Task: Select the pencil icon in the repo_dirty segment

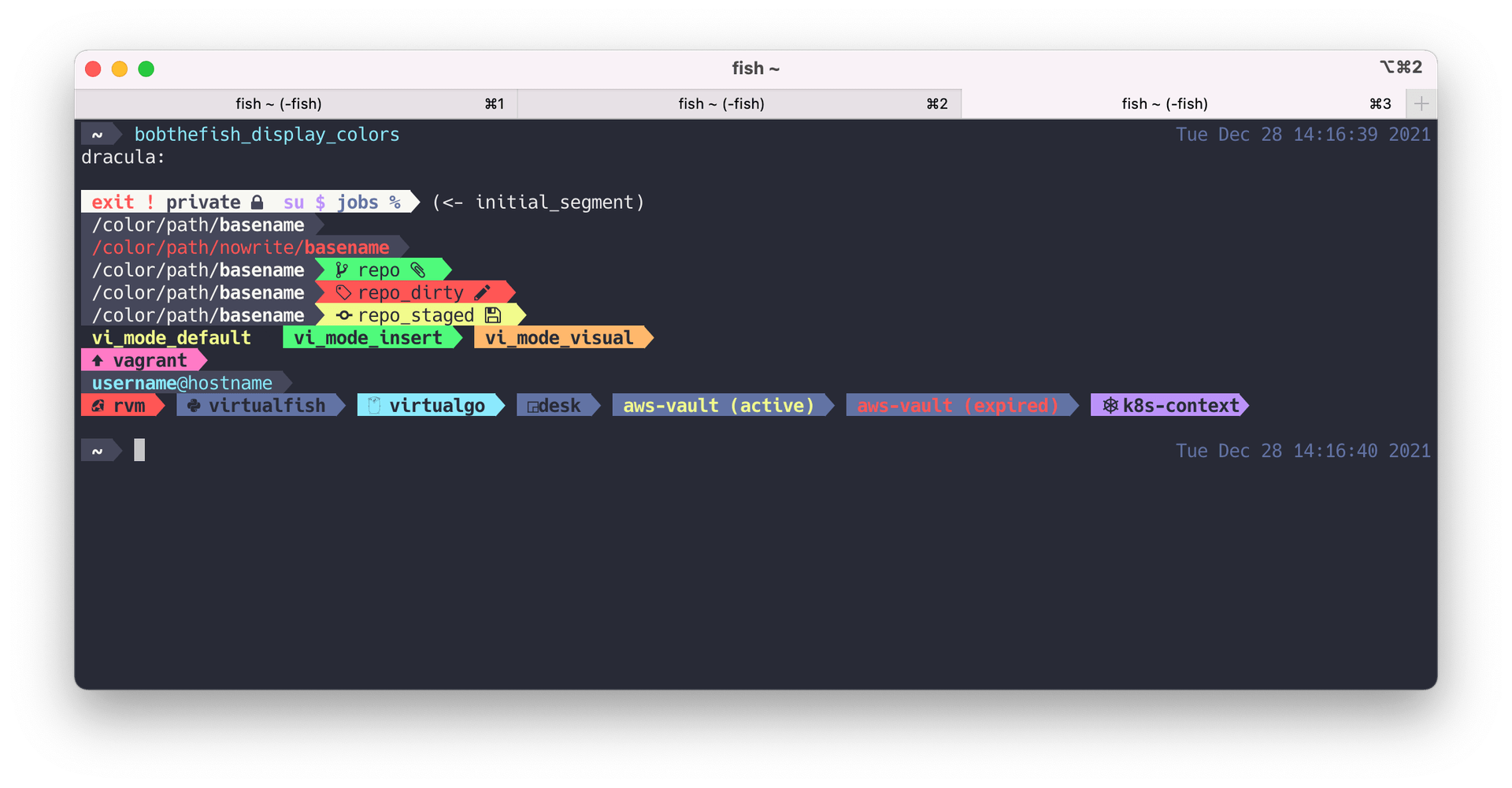Action: pos(483,292)
